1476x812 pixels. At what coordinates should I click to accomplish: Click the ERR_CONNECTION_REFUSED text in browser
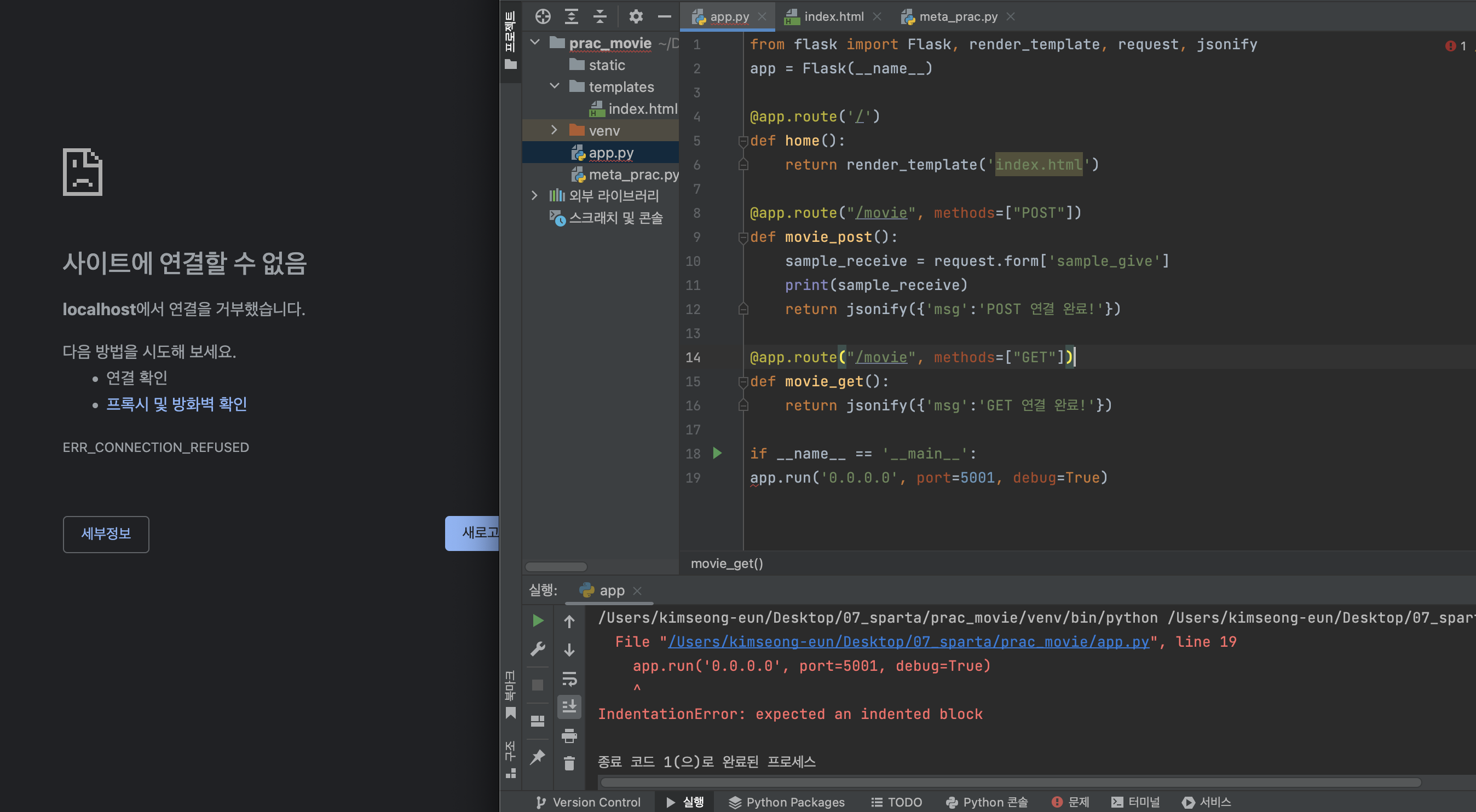pos(156,446)
